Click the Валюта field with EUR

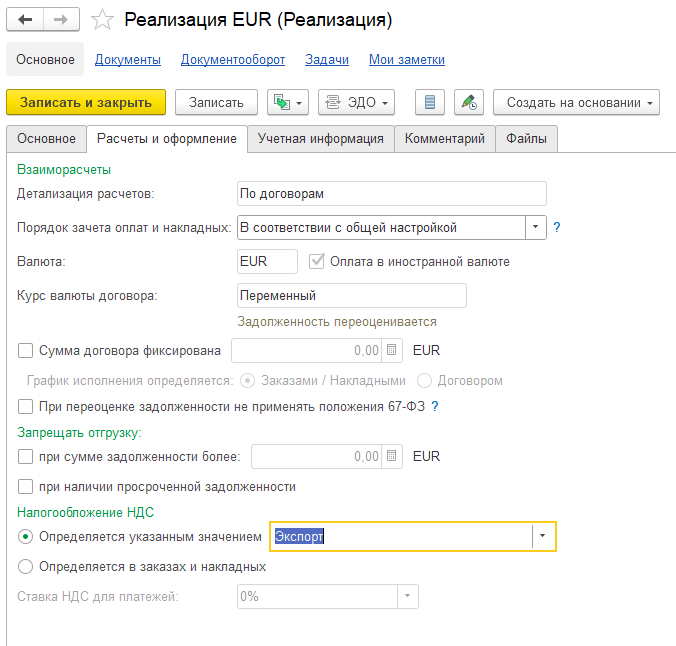(x=267, y=261)
